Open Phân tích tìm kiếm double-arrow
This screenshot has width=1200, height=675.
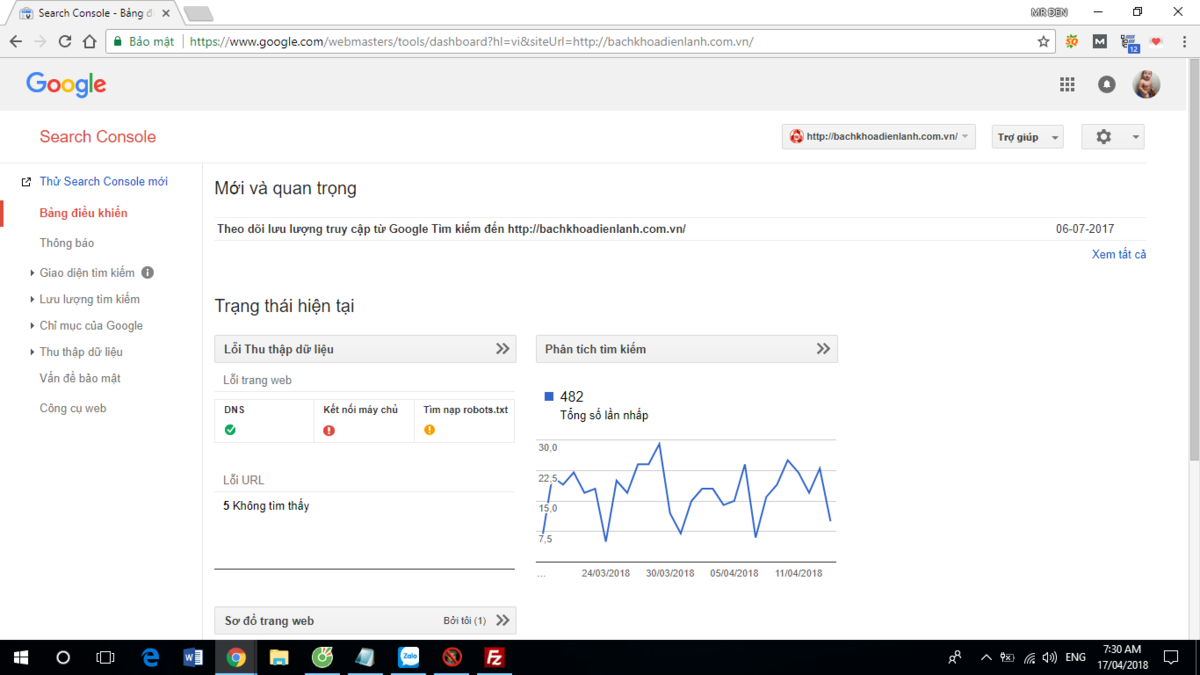click(x=823, y=349)
